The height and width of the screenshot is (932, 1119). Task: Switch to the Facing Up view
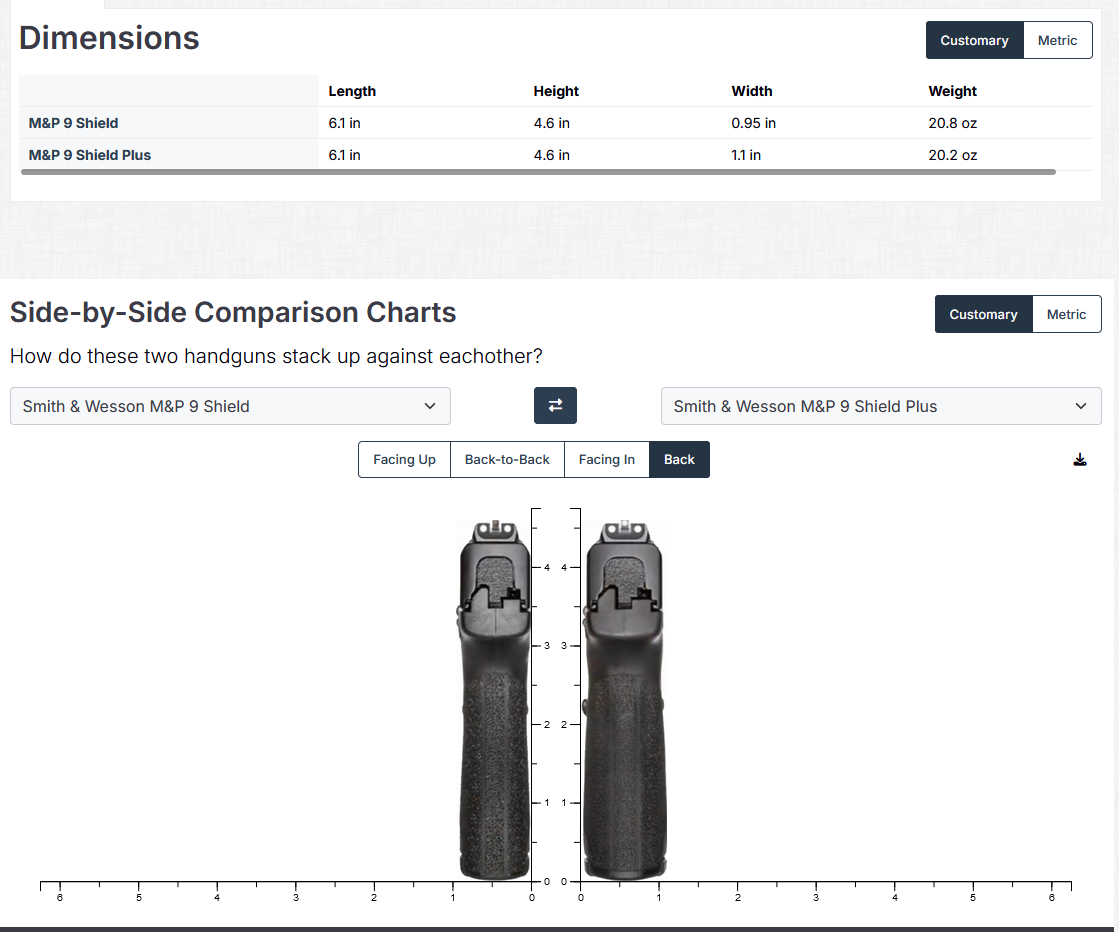pos(404,460)
